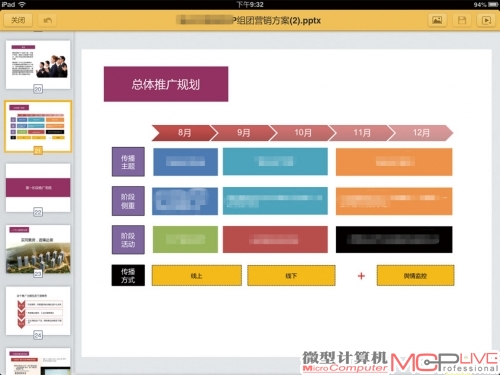Select the 12月 arrow shape
The height and width of the screenshot is (375, 500).
[421, 133]
